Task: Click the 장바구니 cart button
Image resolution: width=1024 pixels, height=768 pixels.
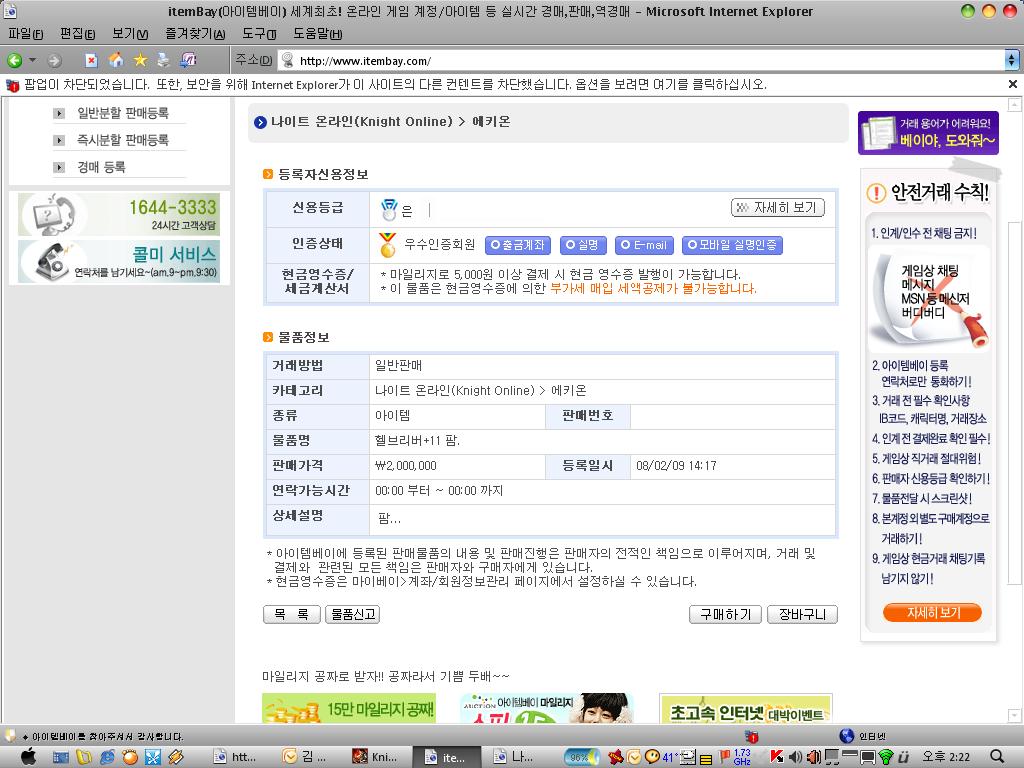Action: (x=803, y=615)
